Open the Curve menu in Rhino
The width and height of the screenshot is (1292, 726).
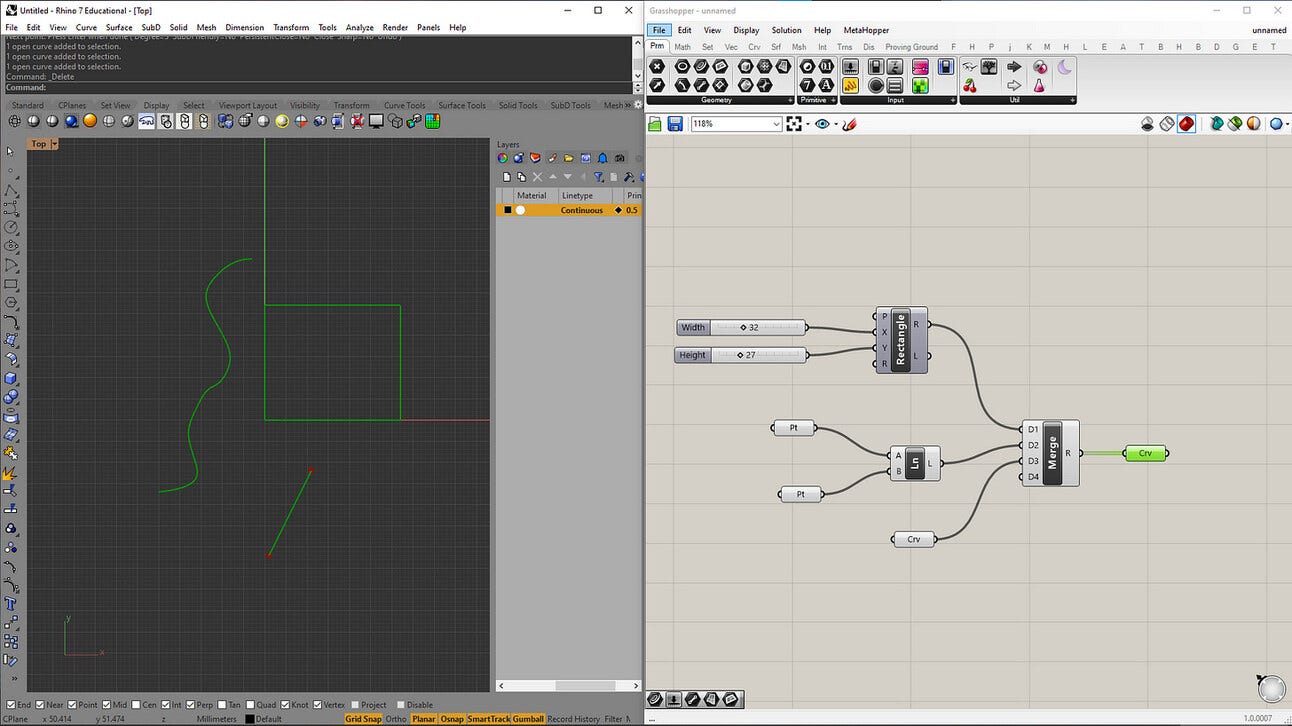pos(86,27)
